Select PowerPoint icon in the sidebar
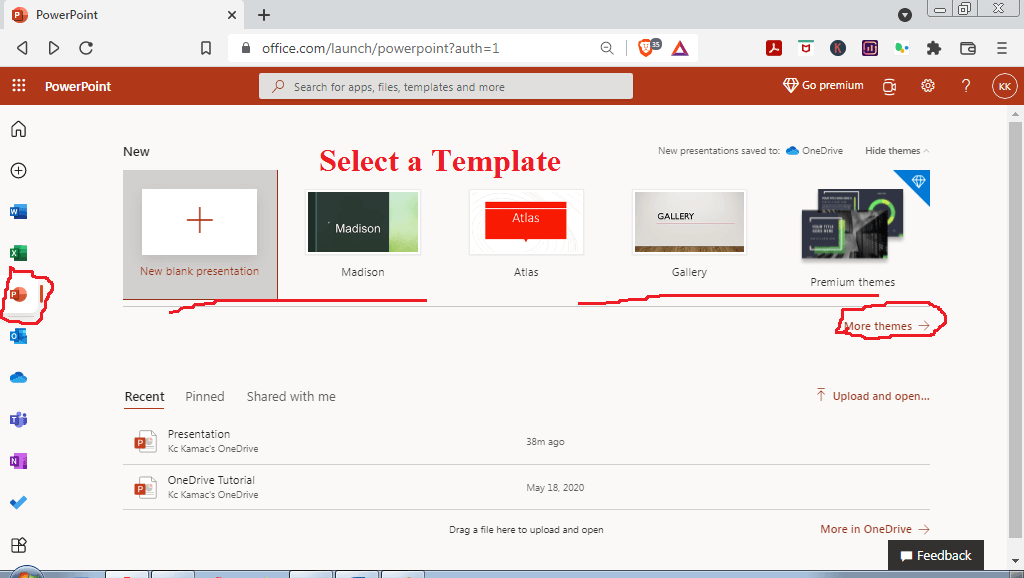 coord(18,295)
